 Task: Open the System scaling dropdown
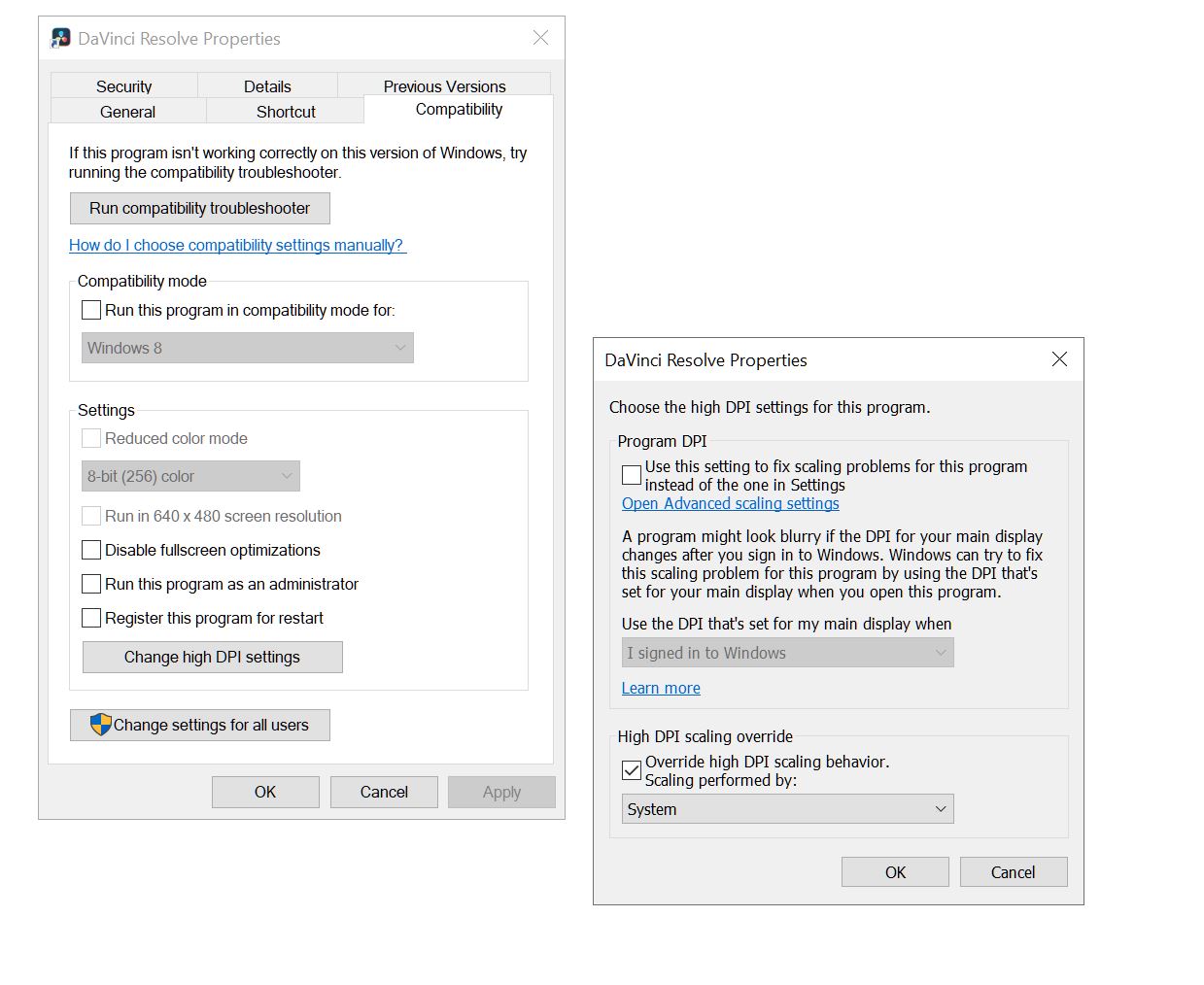787,809
